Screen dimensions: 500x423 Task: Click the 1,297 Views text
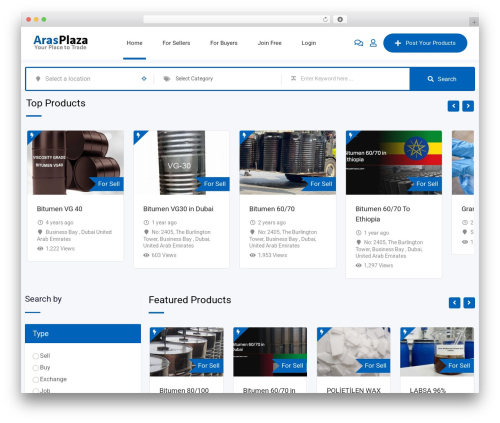[379, 266]
